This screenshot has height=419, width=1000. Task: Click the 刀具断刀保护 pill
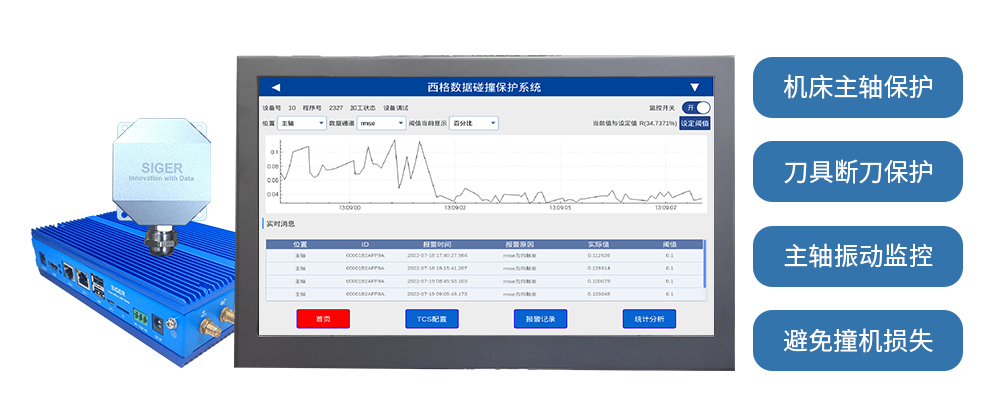858,172
